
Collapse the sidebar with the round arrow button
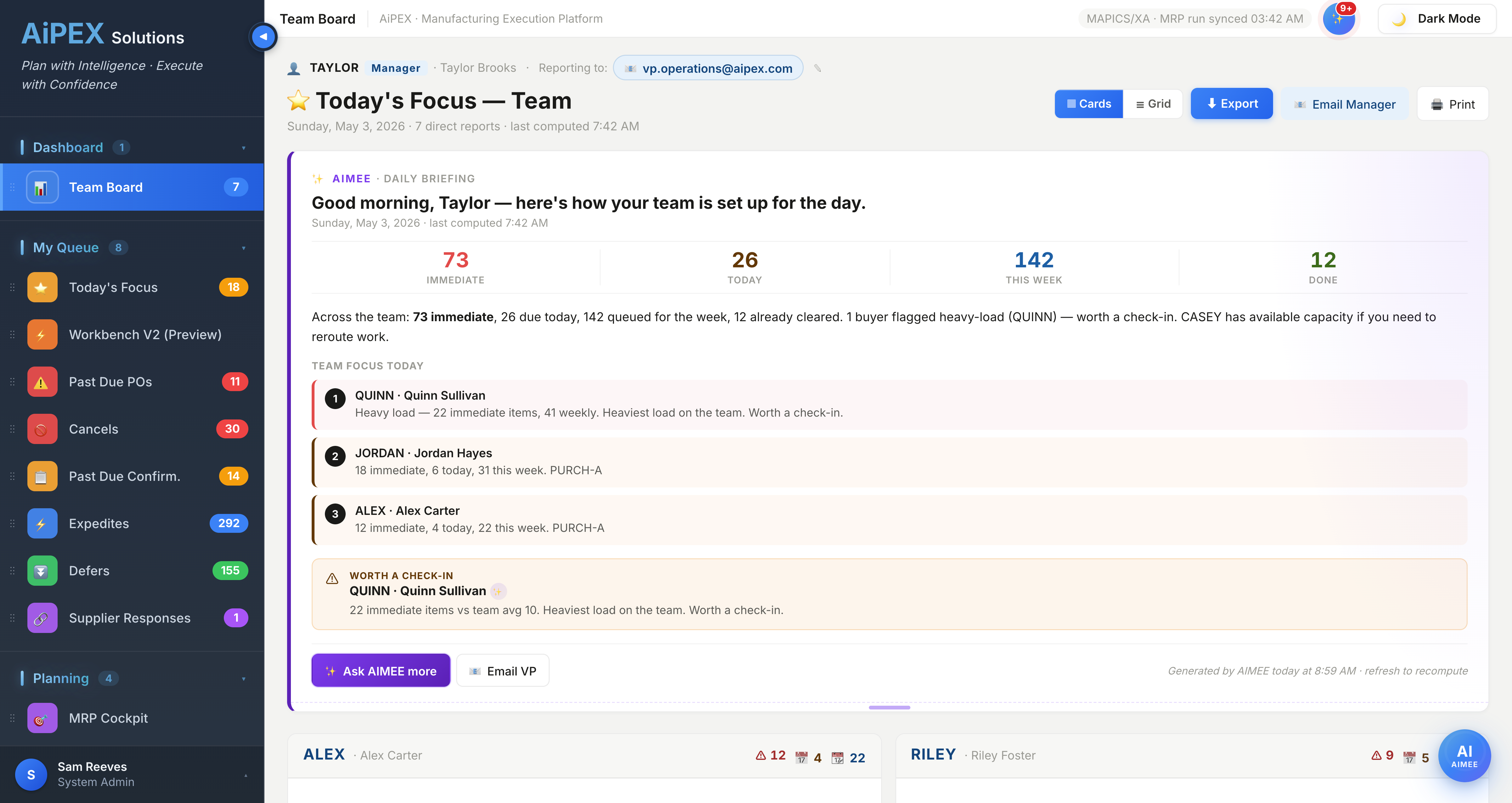click(263, 37)
